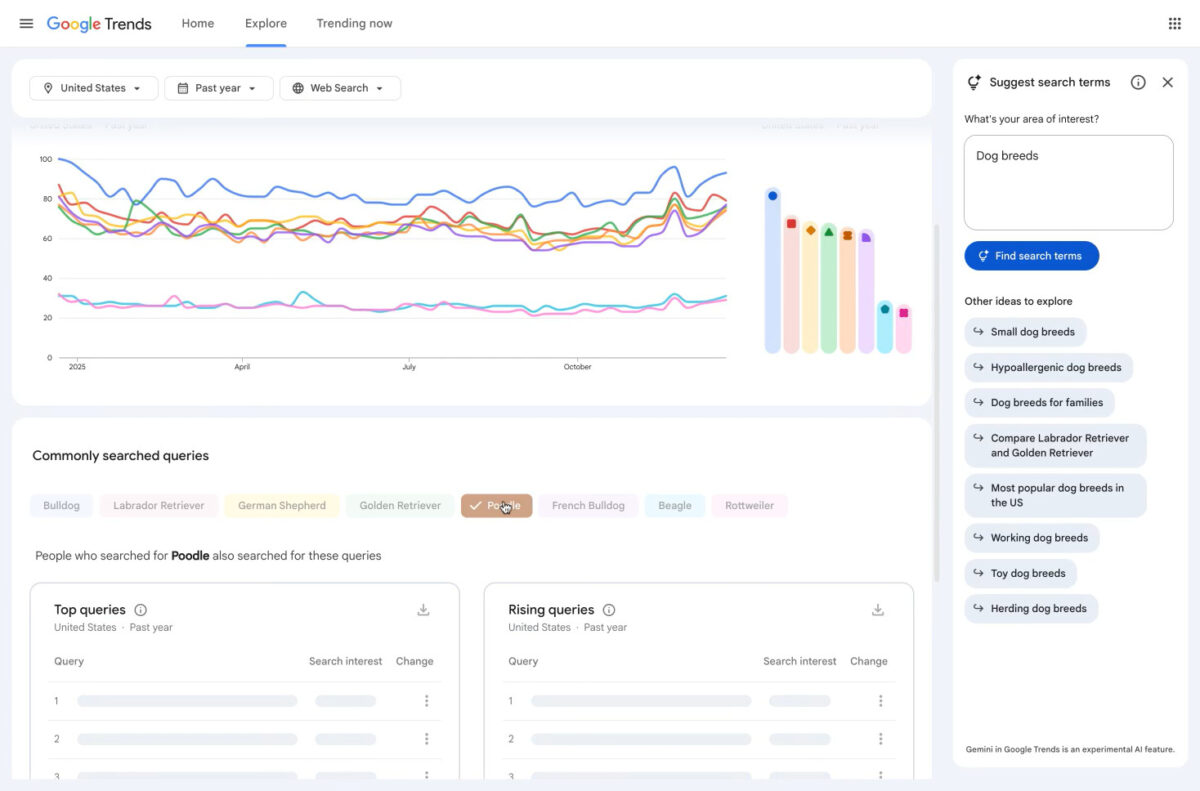Open the Google apps grid
The width and height of the screenshot is (1200, 791).
1174,24
